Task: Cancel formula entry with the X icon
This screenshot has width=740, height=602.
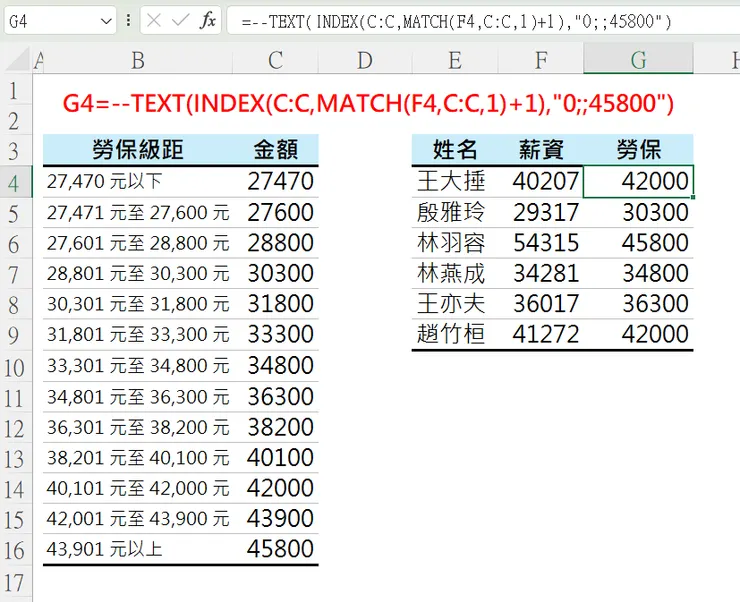Action: coord(154,21)
